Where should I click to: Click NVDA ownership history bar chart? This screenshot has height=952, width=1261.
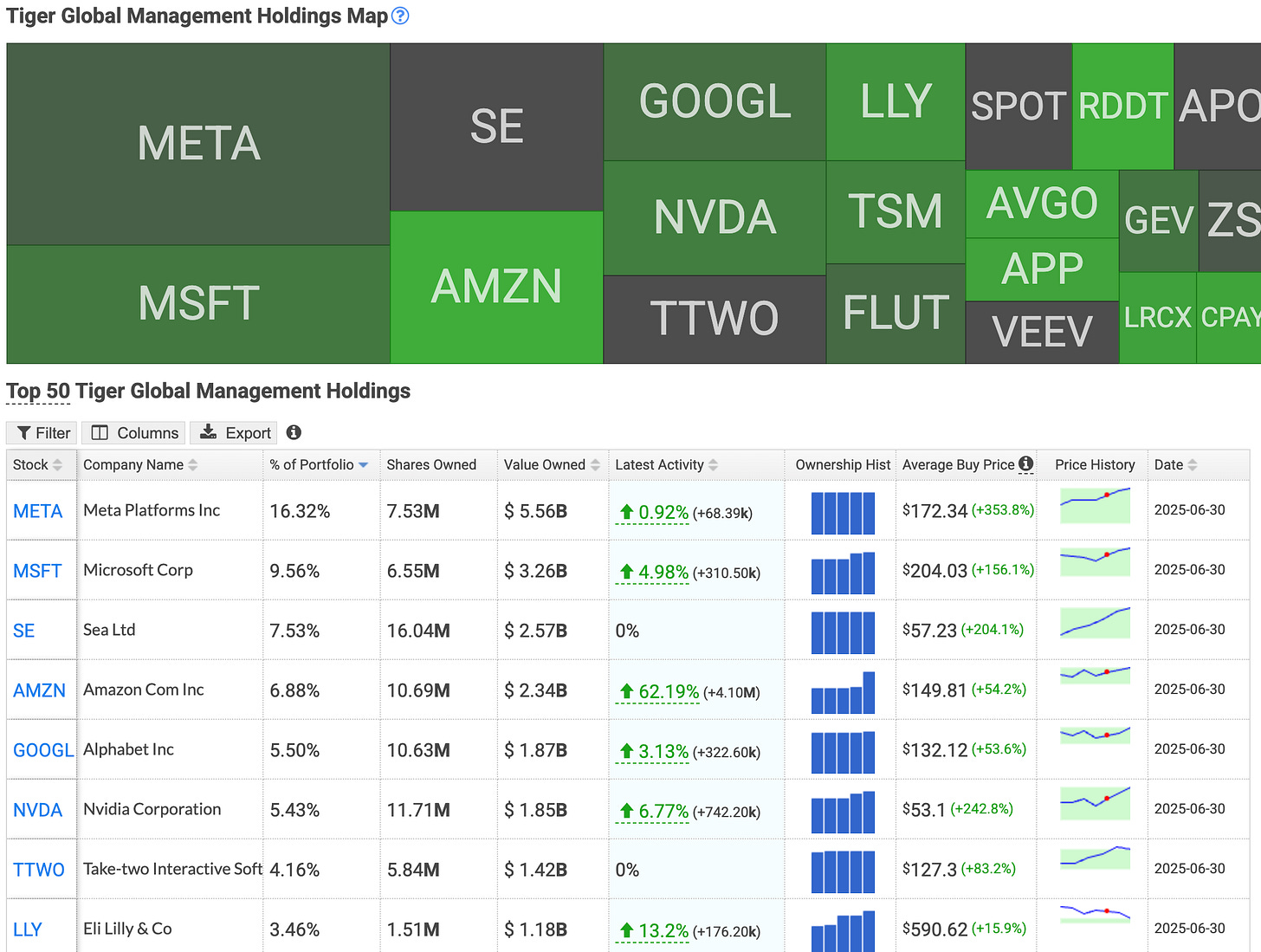(843, 812)
